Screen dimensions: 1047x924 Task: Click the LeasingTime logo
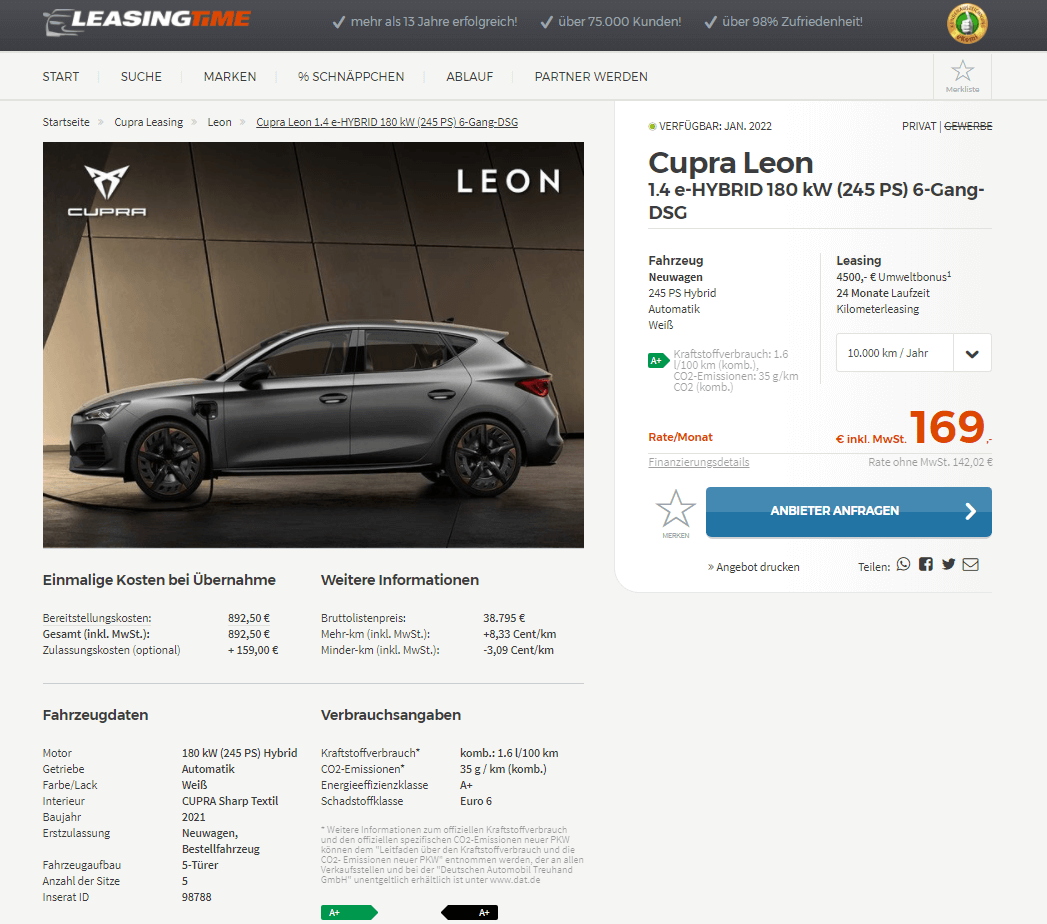[147, 22]
